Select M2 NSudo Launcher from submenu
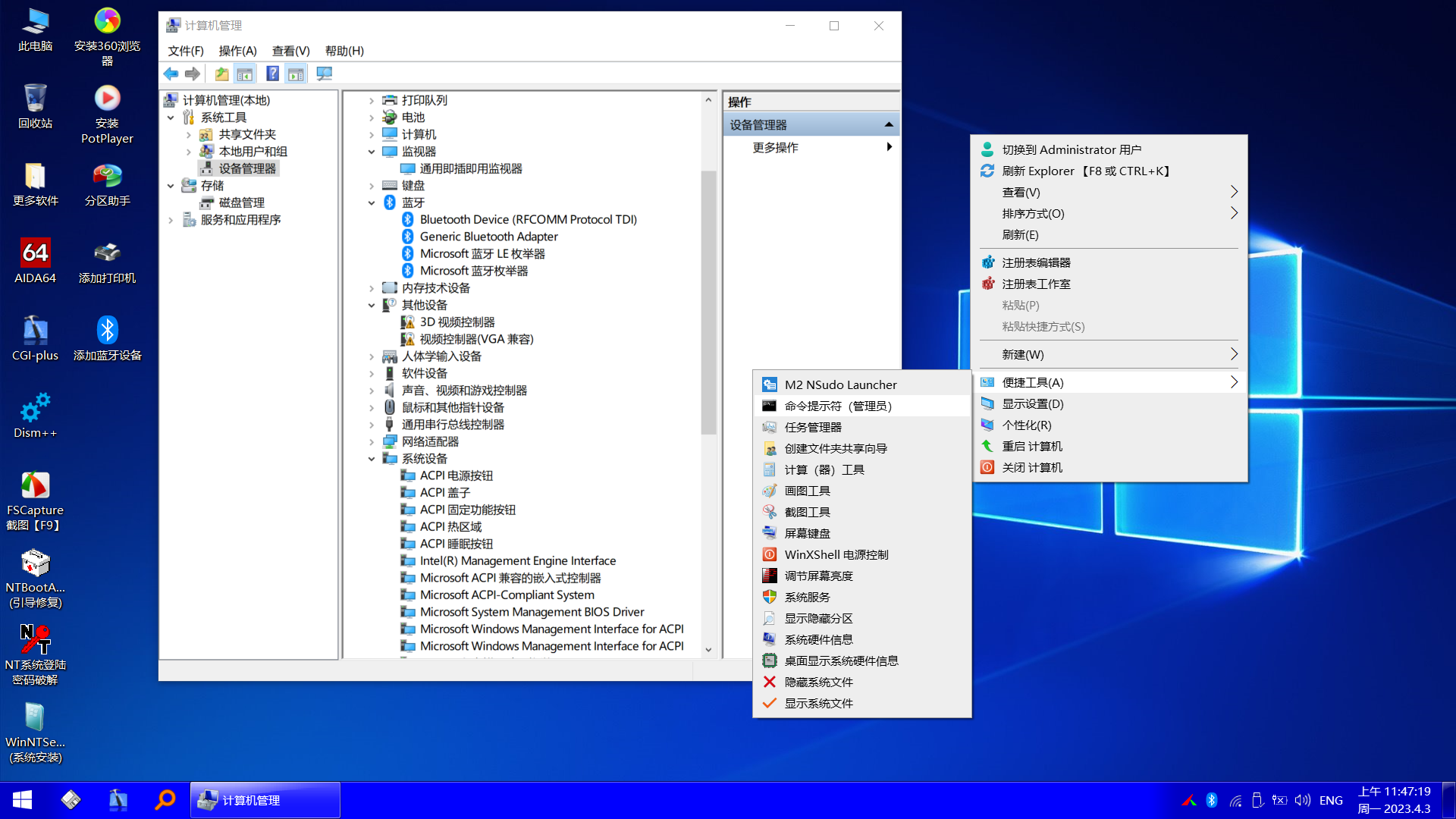1456x819 pixels. (862, 384)
